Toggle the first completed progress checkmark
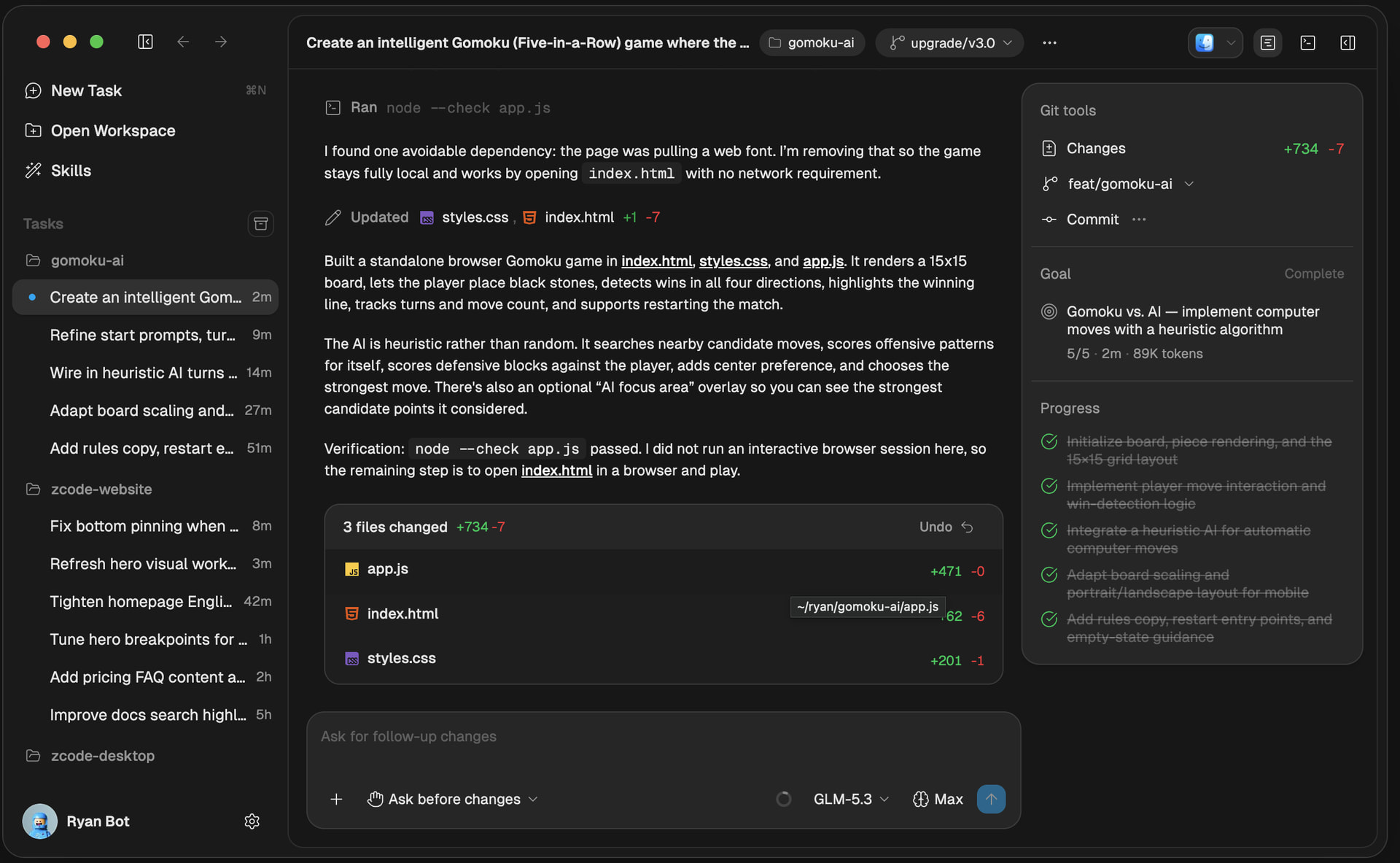This screenshot has height=863, width=1400. pyautogui.click(x=1049, y=441)
